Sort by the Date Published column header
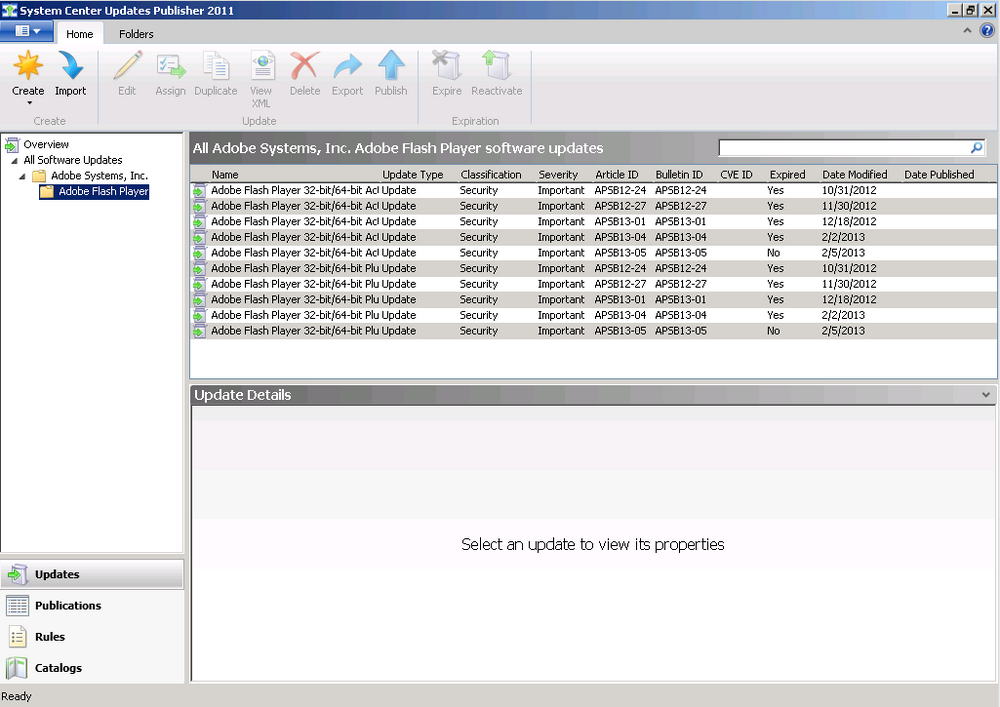 (939, 175)
